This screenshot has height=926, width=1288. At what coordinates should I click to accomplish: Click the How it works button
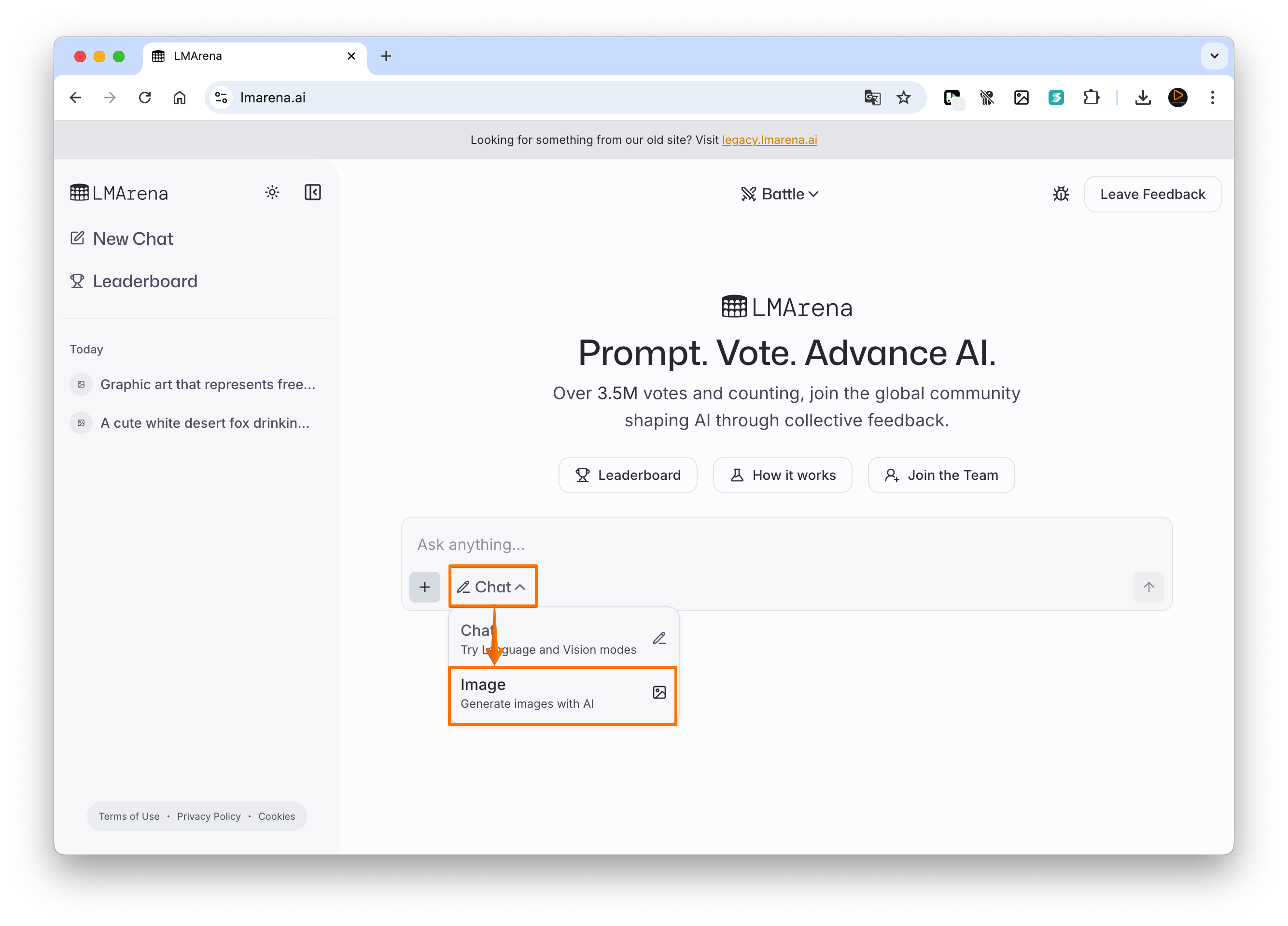click(782, 475)
